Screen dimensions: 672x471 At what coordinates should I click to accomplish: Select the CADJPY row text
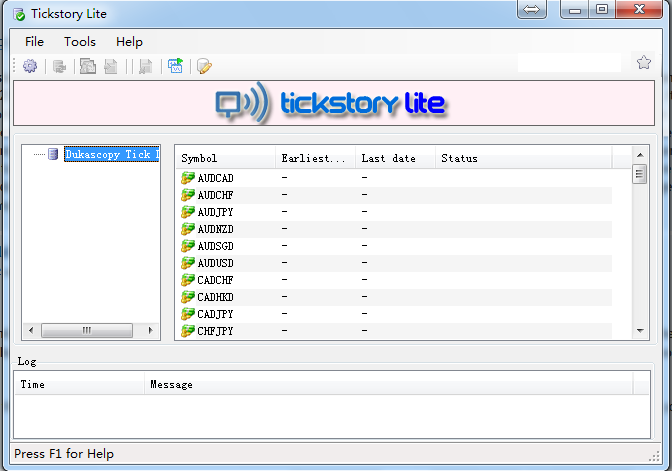[215, 314]
